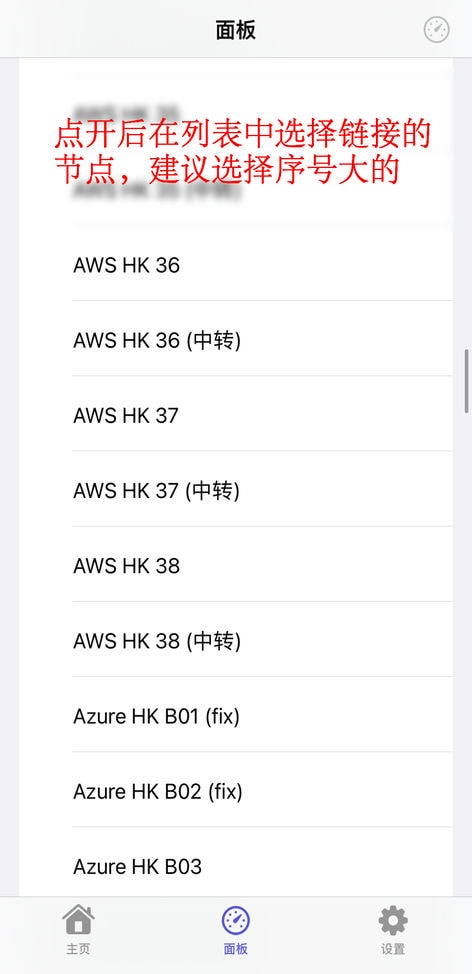
Task: Open the 设置 gear icon
Action: tap(393, 921)
